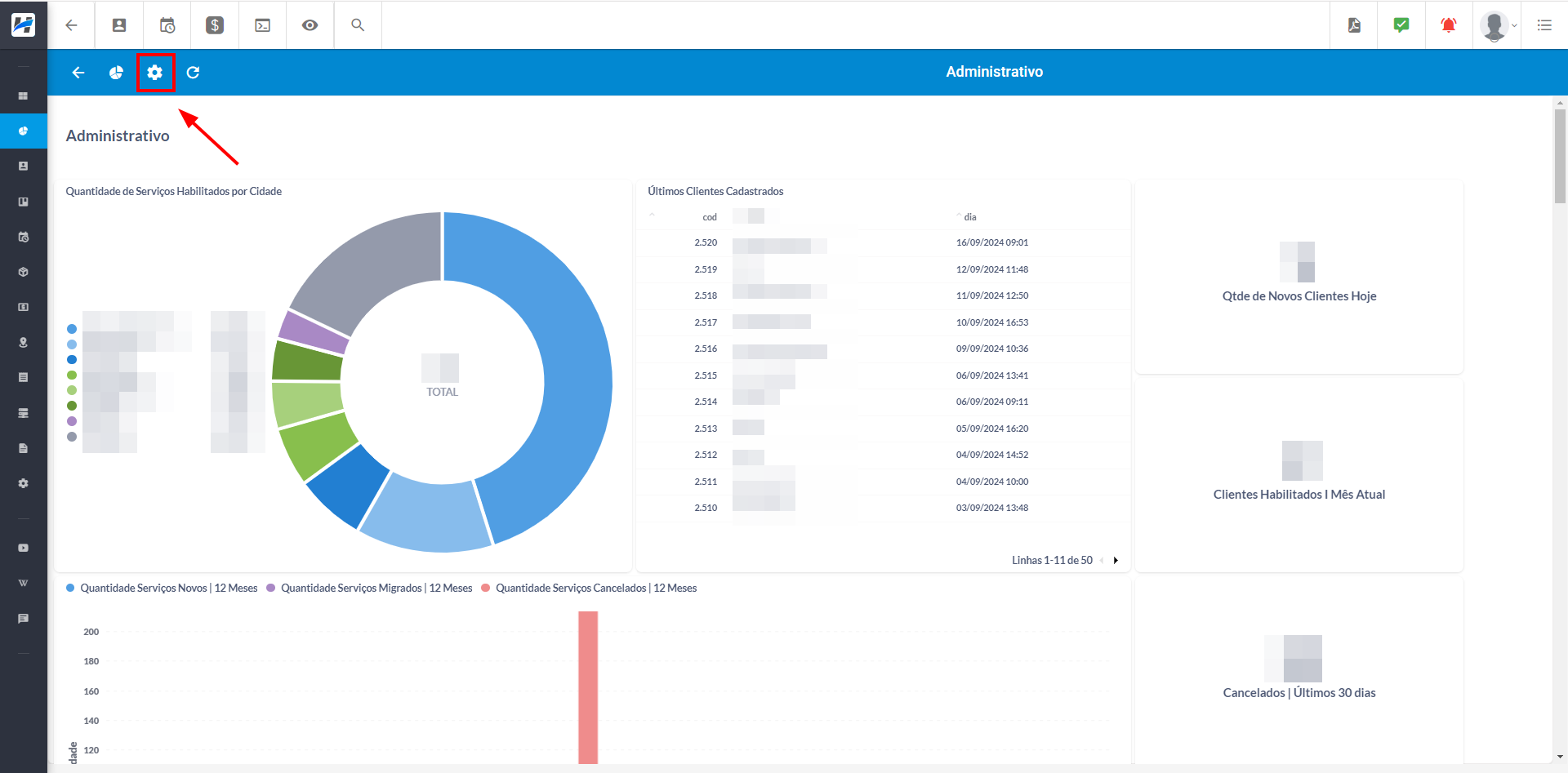Open the calendar clock icon in top toolbar
The width and height of the screenshot is (1568, 773).
(167, 25)
